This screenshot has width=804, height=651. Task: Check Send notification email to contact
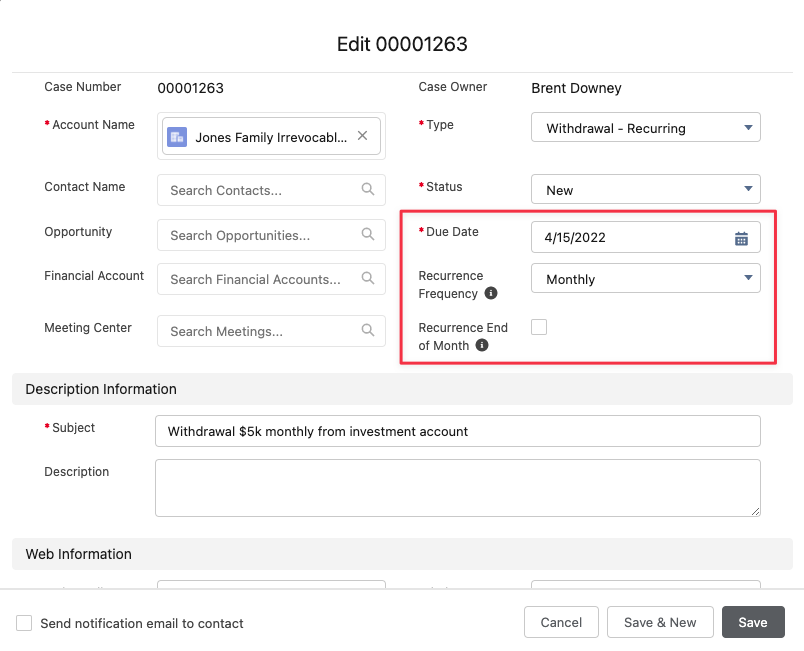24,623
